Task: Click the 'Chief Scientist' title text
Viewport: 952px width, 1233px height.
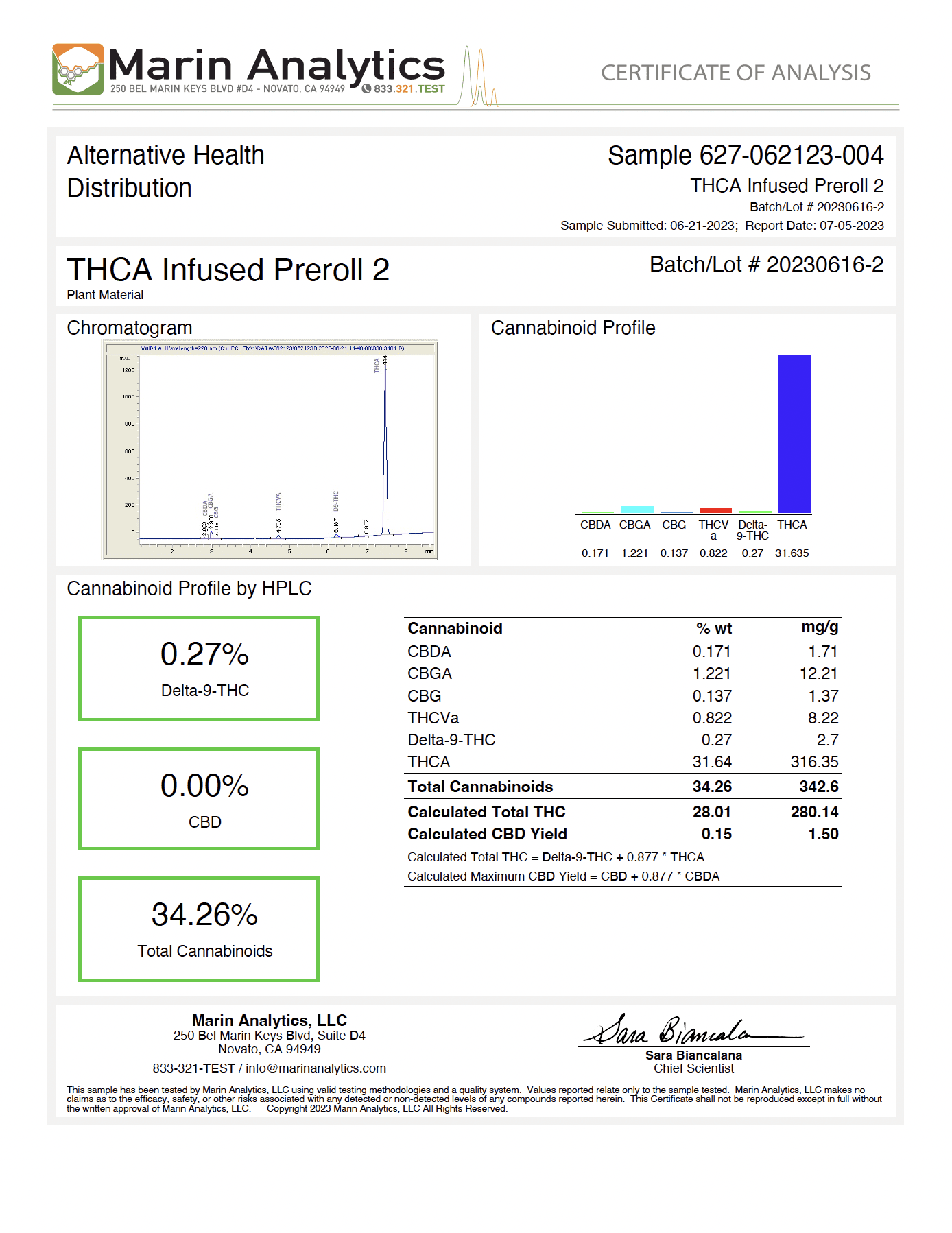Action: click(x=693, y=1068)
